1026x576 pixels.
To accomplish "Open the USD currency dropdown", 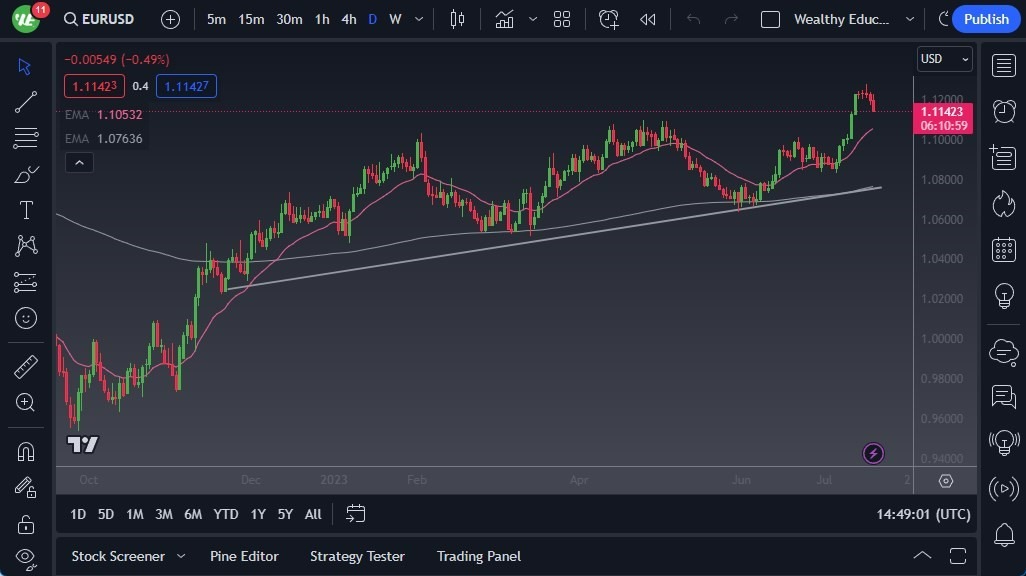I will coord(943,59).
